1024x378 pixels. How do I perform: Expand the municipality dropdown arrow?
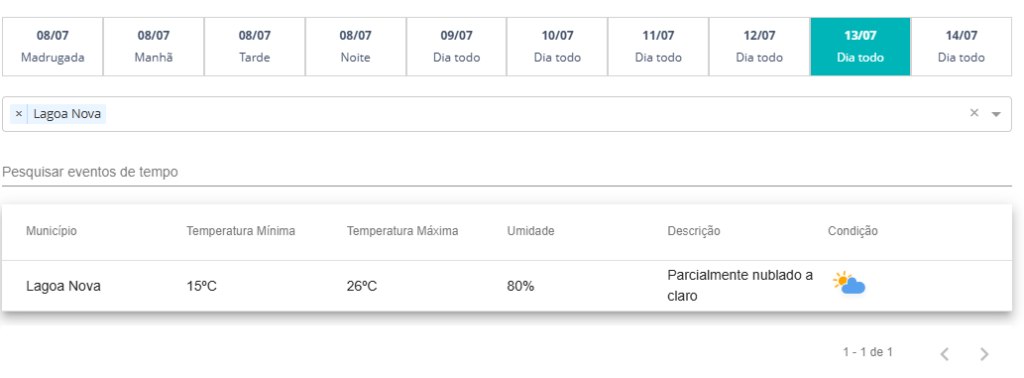[x=996, y=114]
